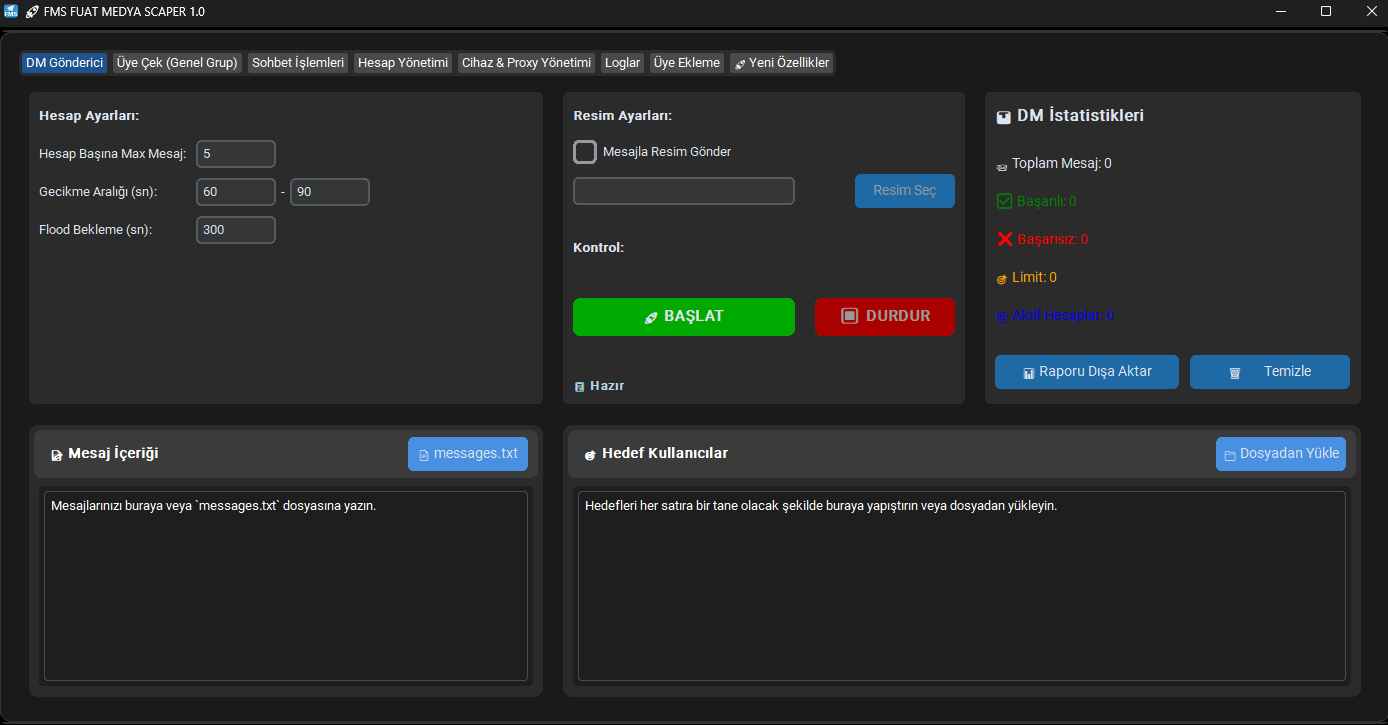The image size is (1388, 725).
Task: Click the messages.txt file icon button
Action: coord(467,454)
